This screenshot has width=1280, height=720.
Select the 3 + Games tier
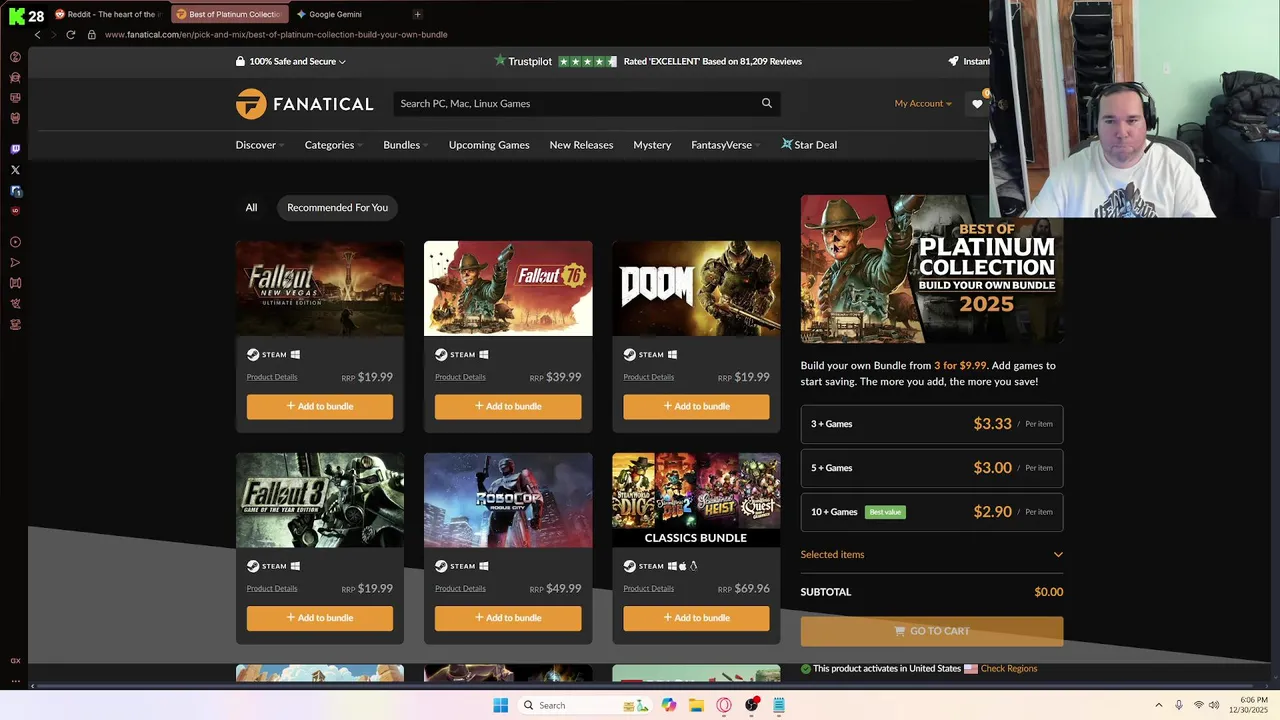(931, 424)
